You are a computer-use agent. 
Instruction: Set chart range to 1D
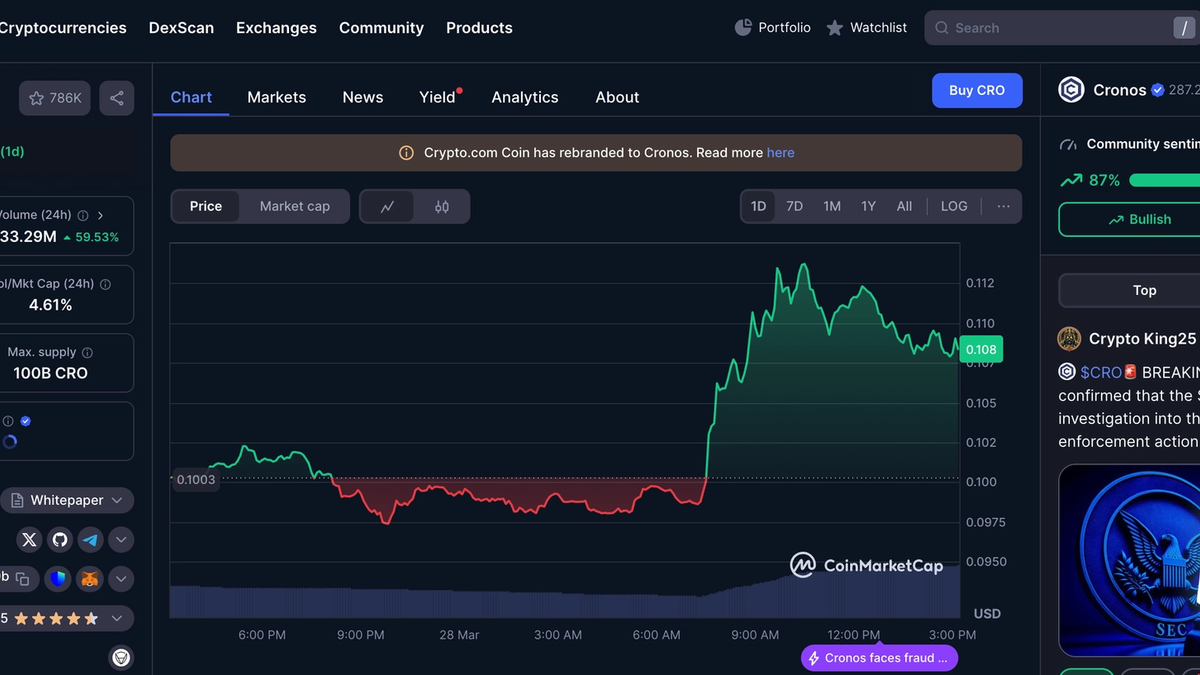758,206
